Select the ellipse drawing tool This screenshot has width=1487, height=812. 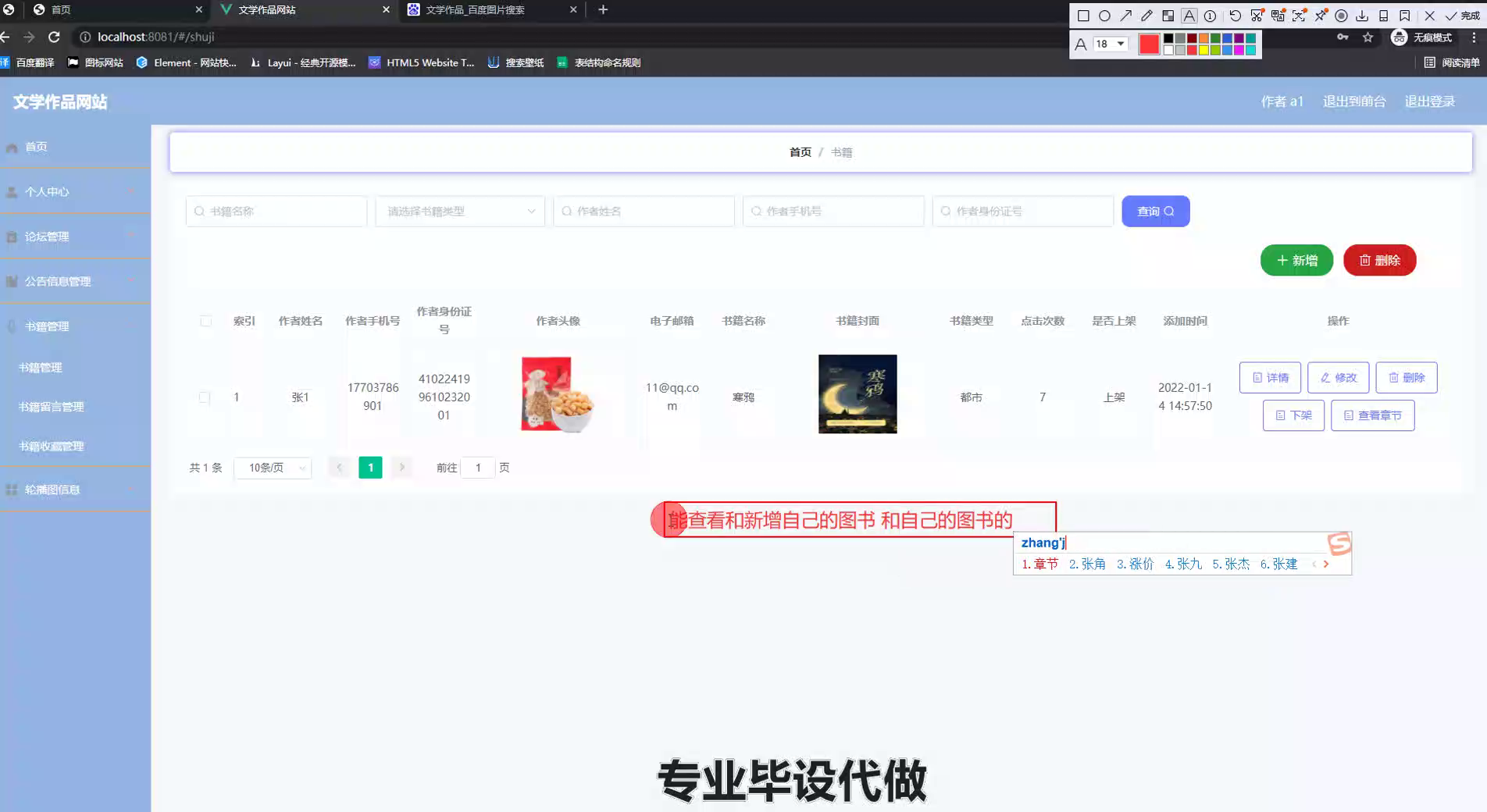1104,16
